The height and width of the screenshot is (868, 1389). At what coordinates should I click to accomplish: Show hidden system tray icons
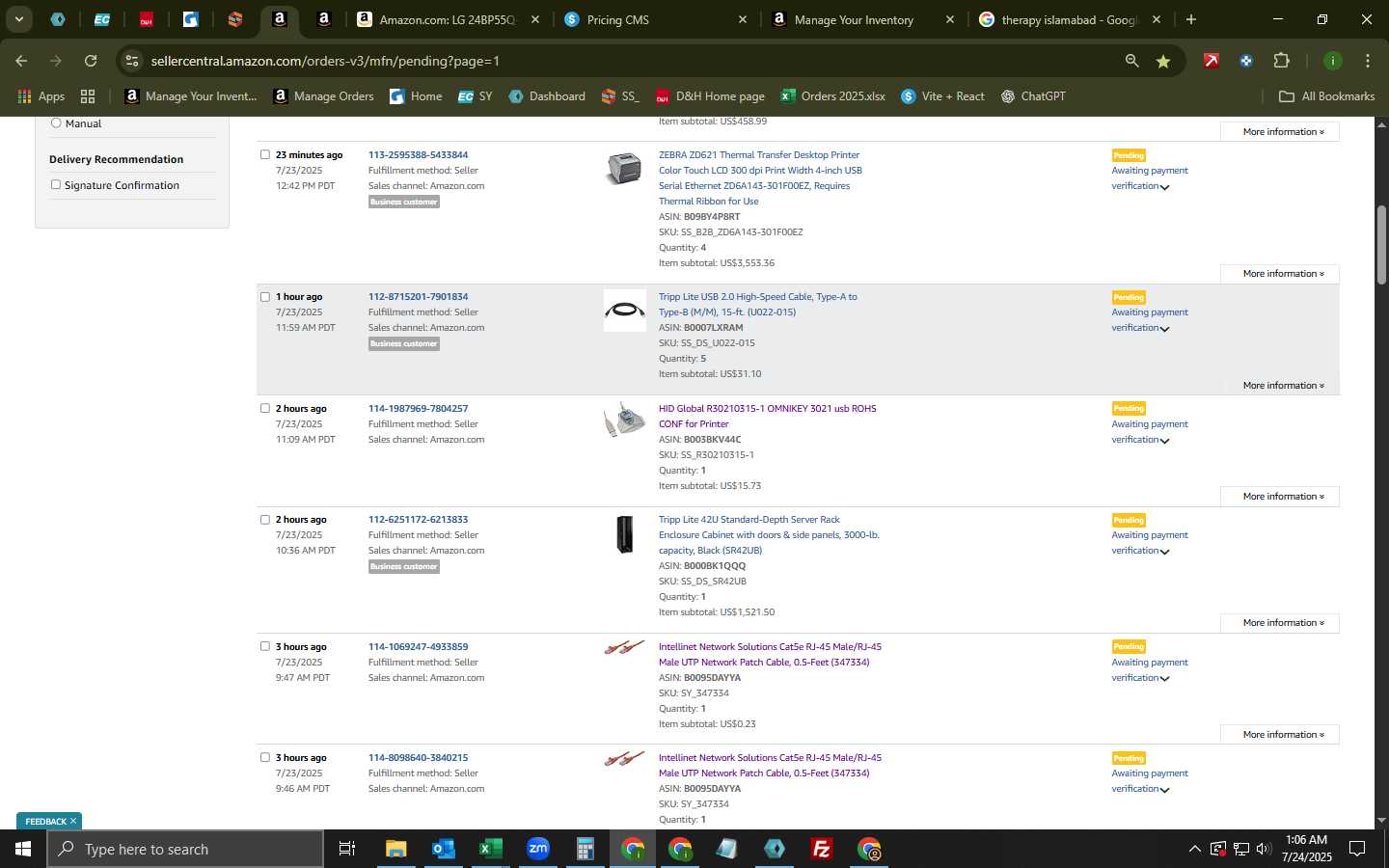pos(1194,849)
